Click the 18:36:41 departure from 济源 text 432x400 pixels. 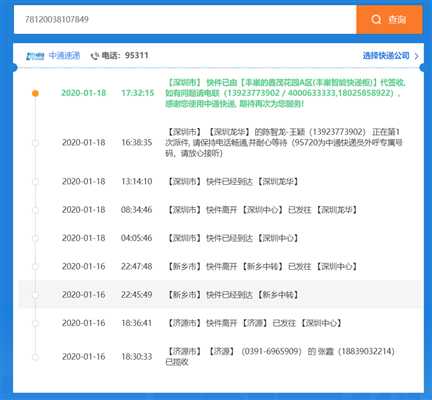point(255,323)
